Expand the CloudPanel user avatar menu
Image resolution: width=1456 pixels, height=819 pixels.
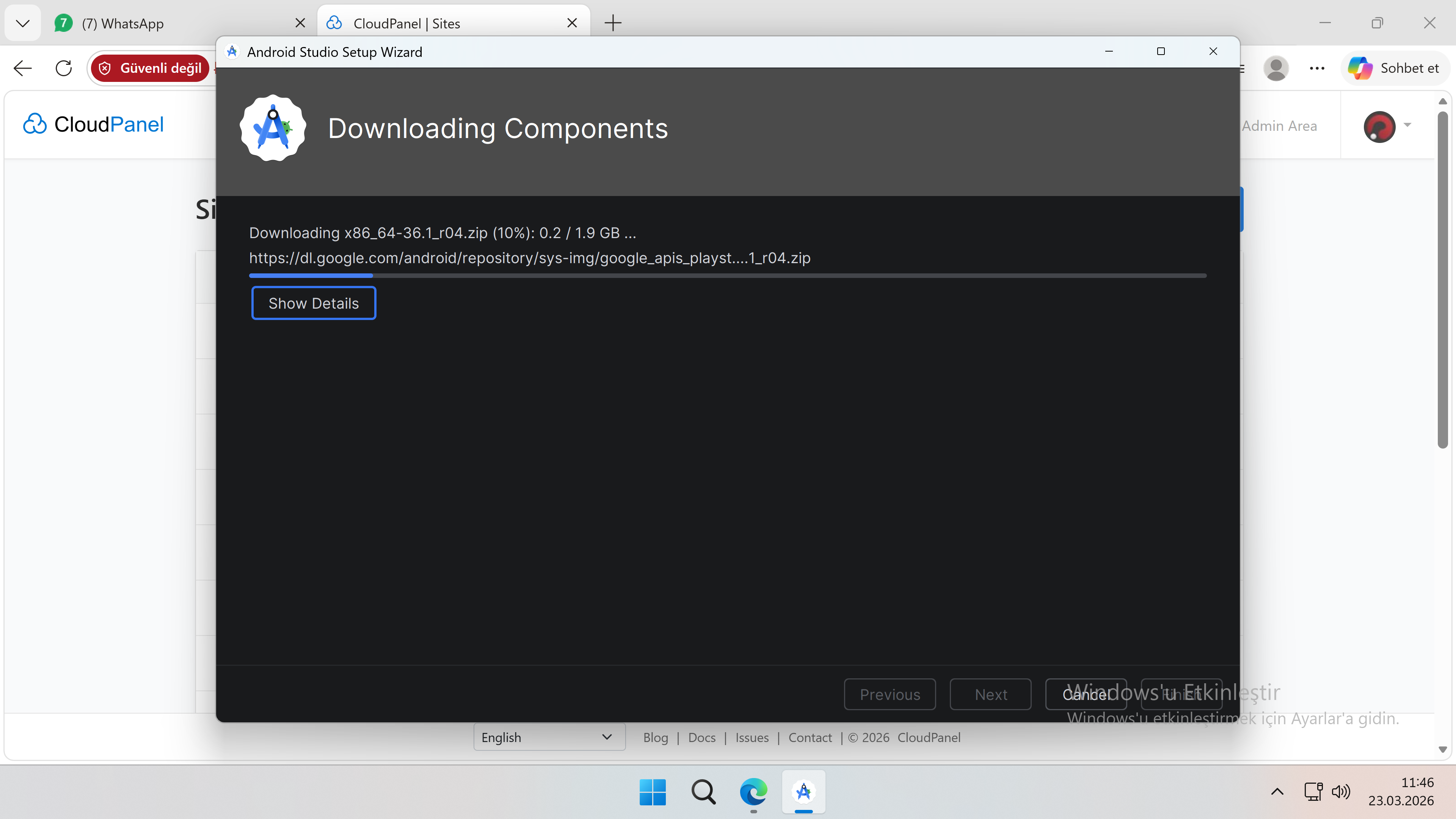coord(1387,127)
